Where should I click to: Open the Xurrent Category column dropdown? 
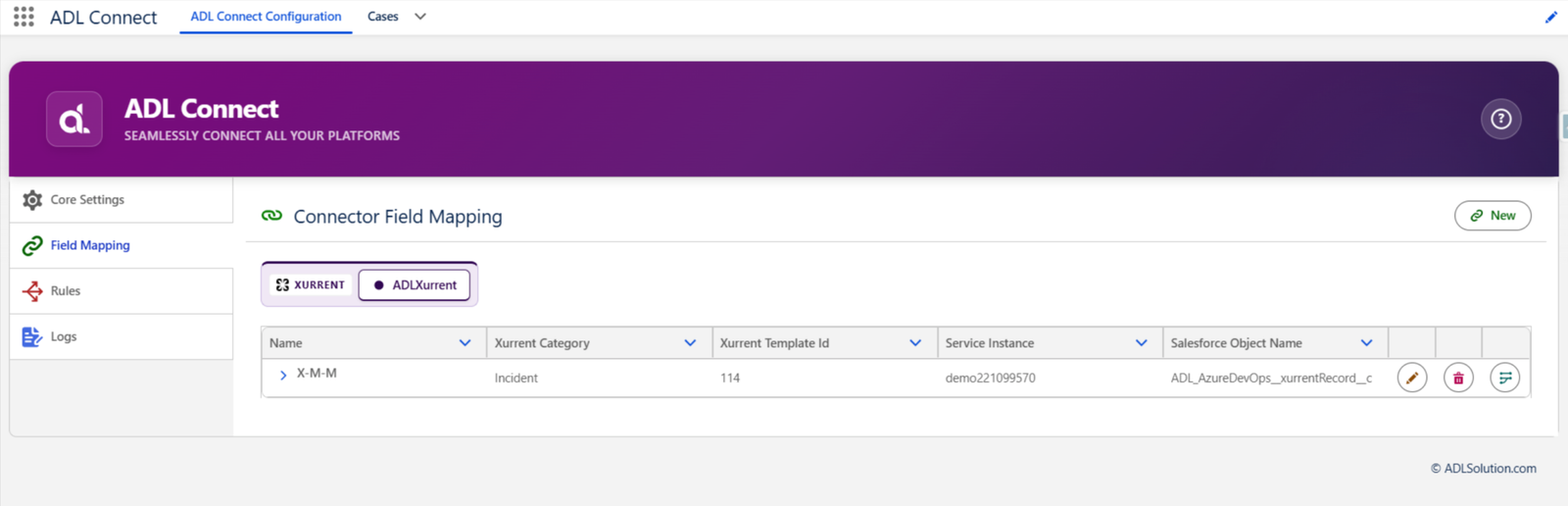pos(690,343)
